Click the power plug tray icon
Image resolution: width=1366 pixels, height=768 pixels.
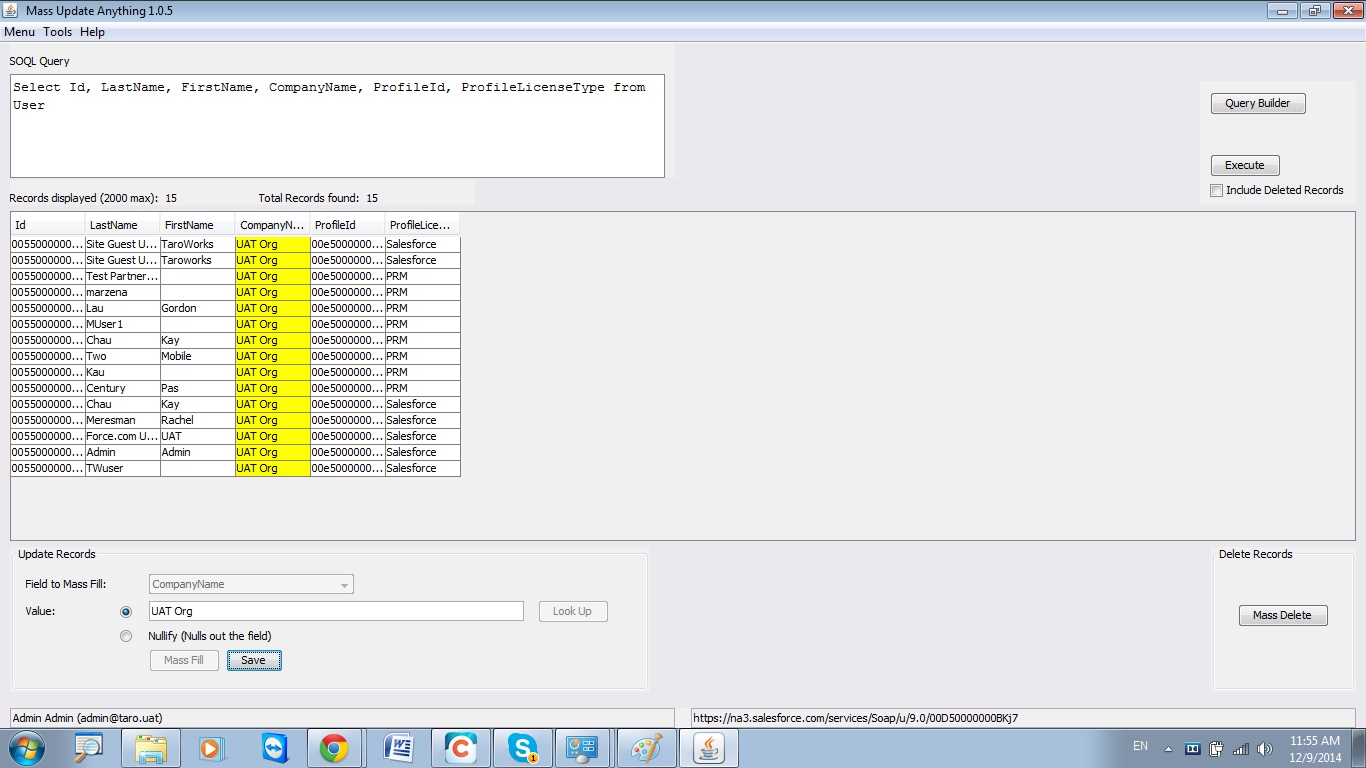[1217, 748]
